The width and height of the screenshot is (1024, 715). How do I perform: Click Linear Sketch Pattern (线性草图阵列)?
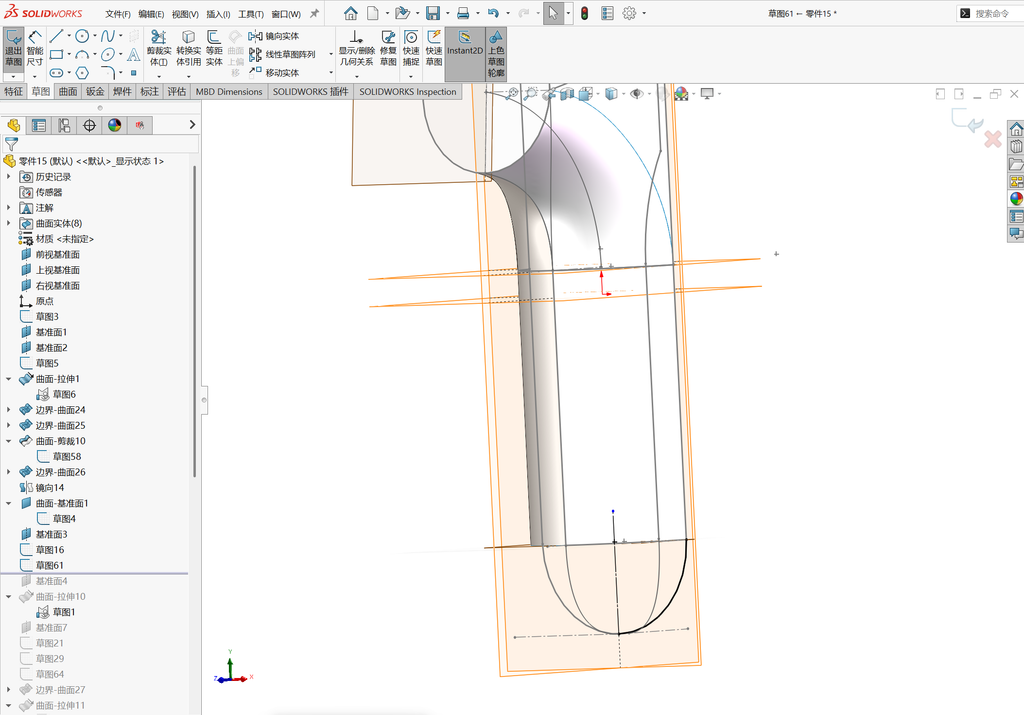tap(281, 54)
